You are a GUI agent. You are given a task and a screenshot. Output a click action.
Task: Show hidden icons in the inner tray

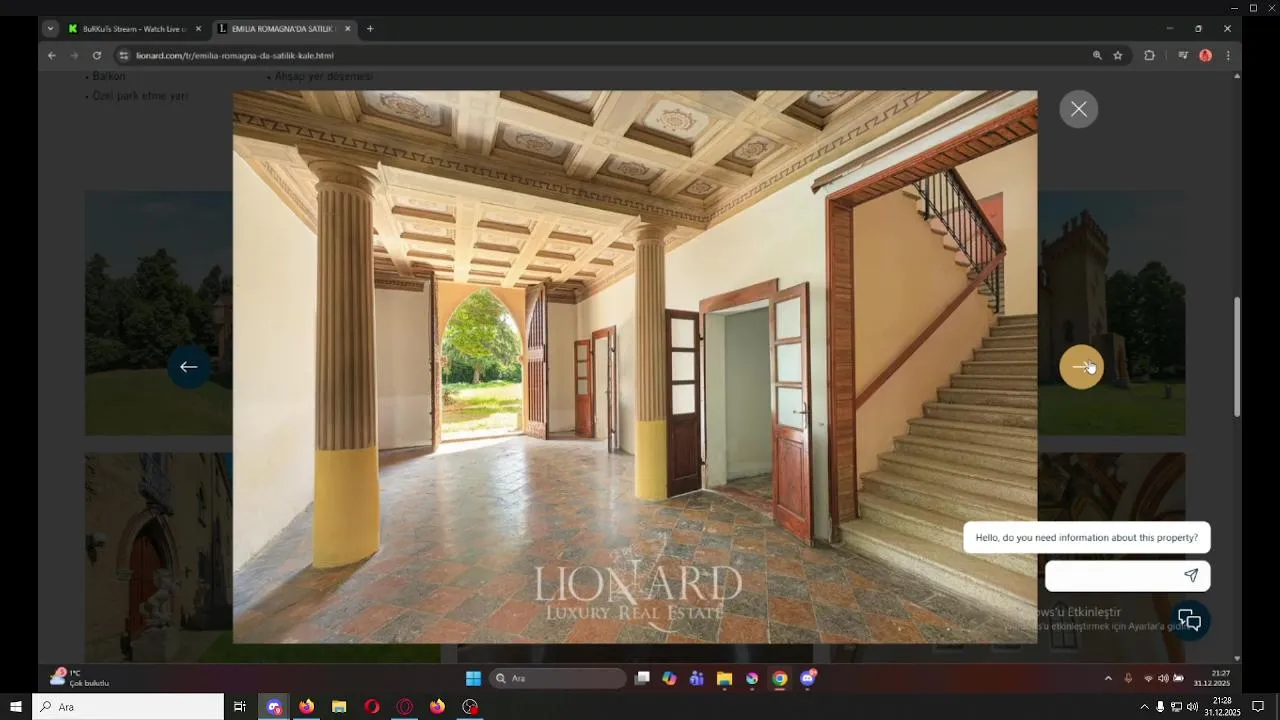pyautogui.click(x=1108, y=678)
